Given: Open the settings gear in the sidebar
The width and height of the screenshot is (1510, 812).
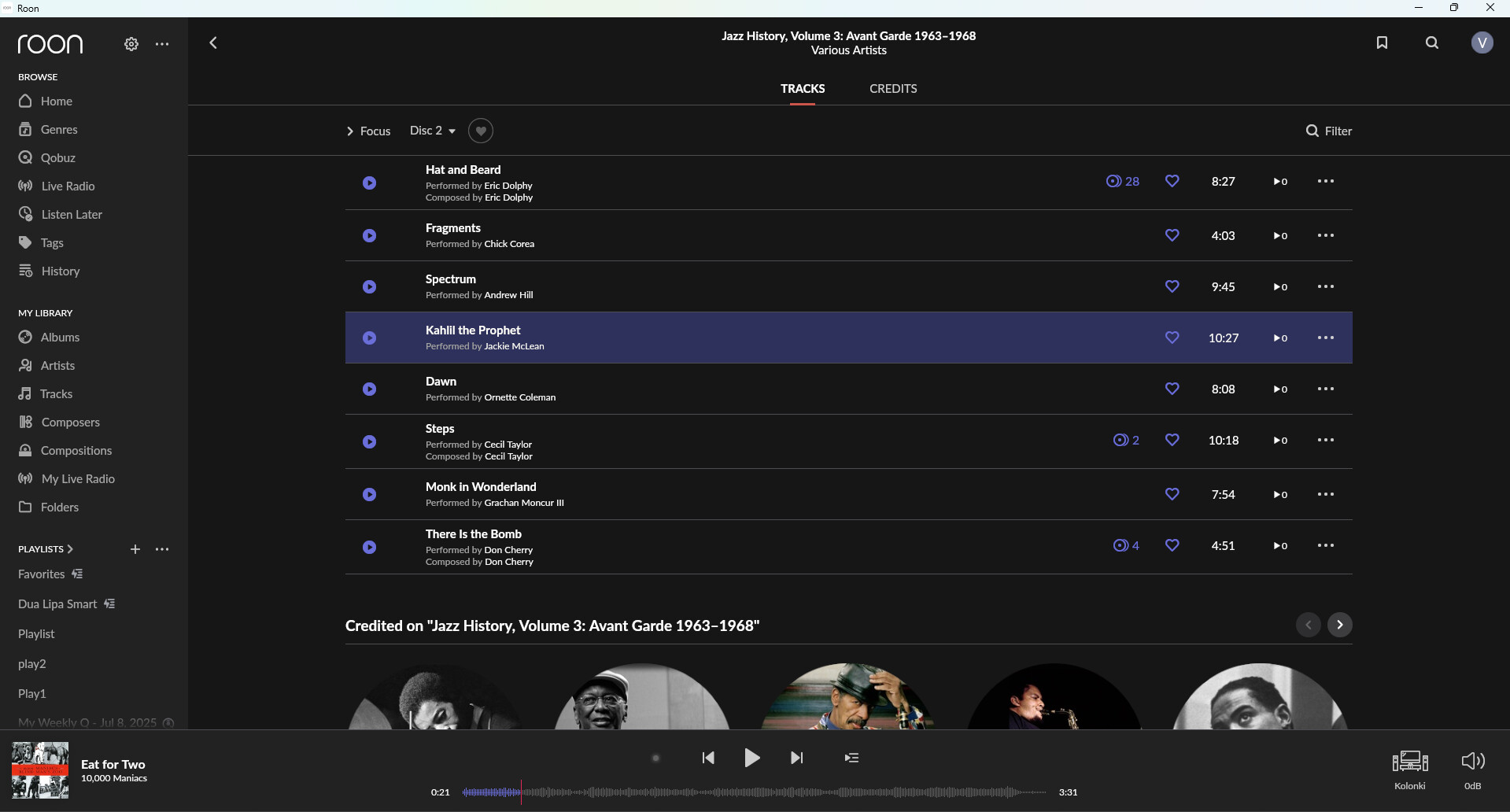Looking at the screenshot, I should point(131,44).
